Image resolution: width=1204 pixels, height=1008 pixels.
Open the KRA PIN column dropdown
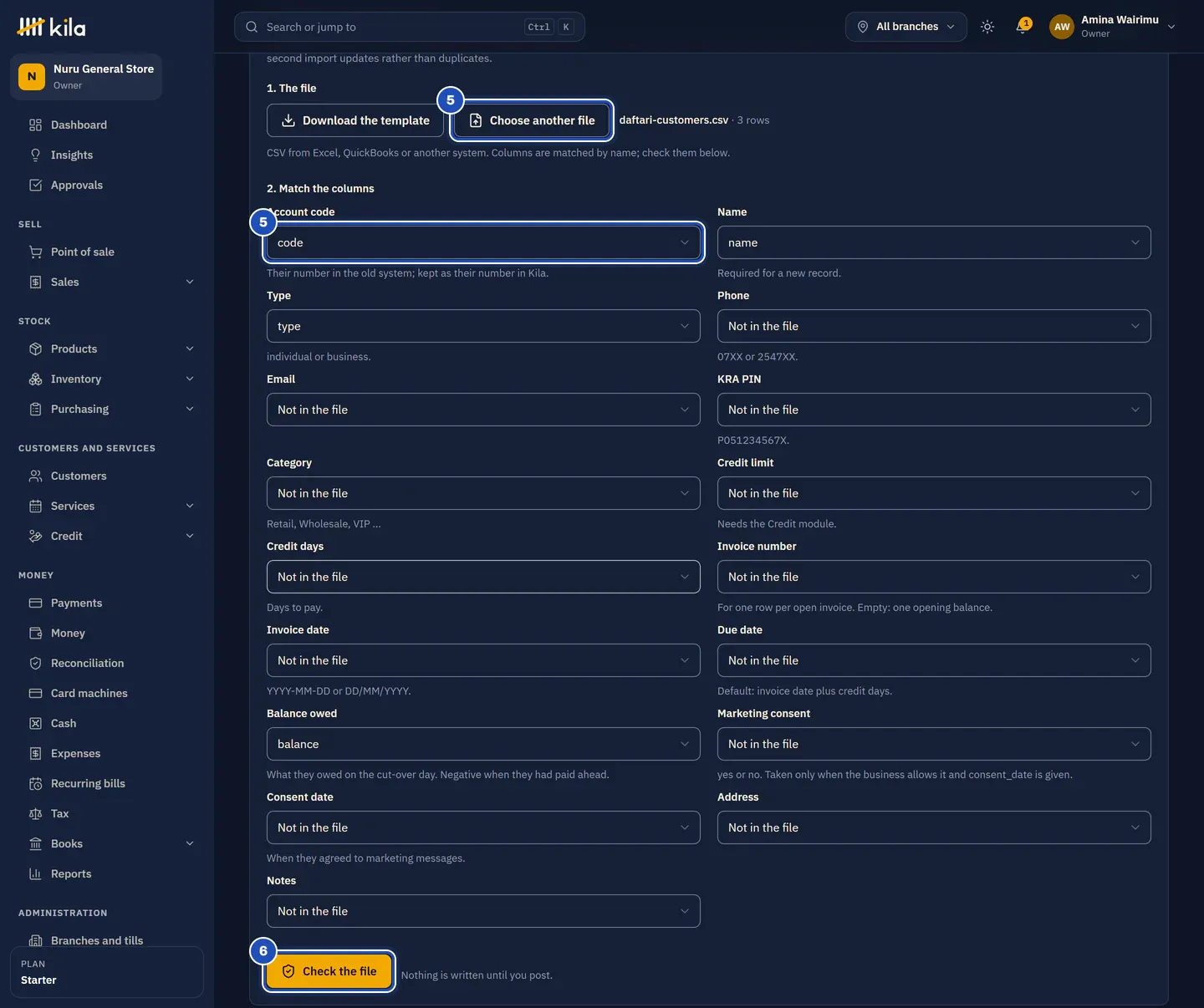(x=934, y=410)
